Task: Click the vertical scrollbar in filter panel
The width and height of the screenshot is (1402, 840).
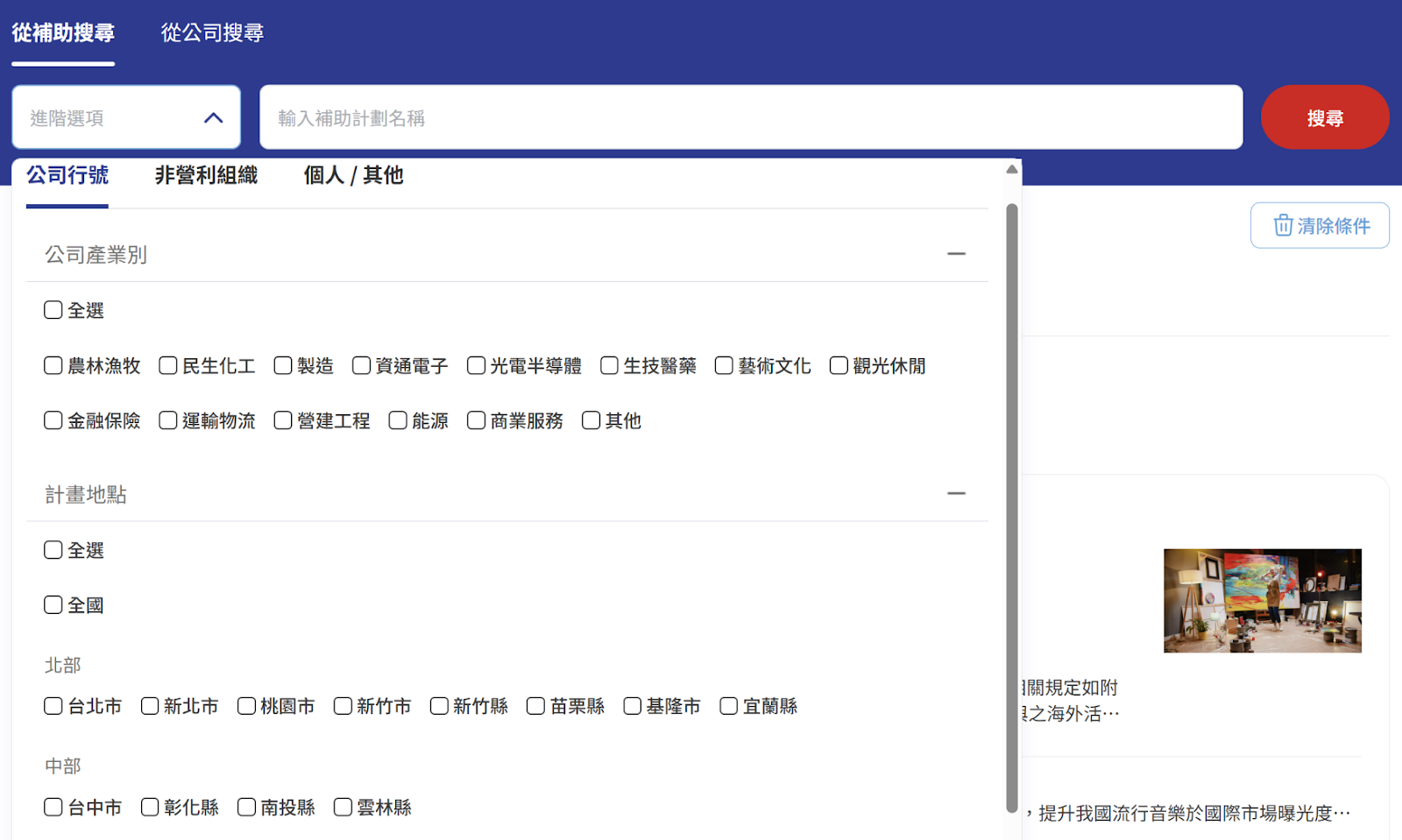Action: point(1012,508)
